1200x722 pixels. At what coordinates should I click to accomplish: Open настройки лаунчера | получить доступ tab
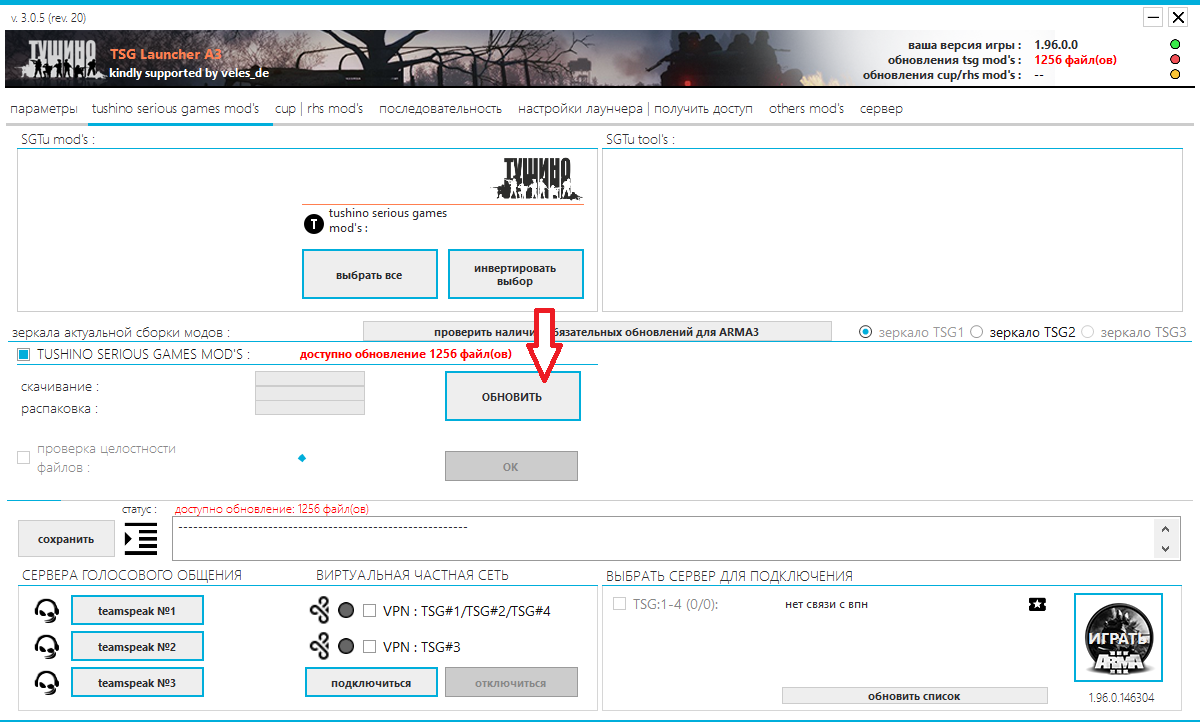click(635, 108)
